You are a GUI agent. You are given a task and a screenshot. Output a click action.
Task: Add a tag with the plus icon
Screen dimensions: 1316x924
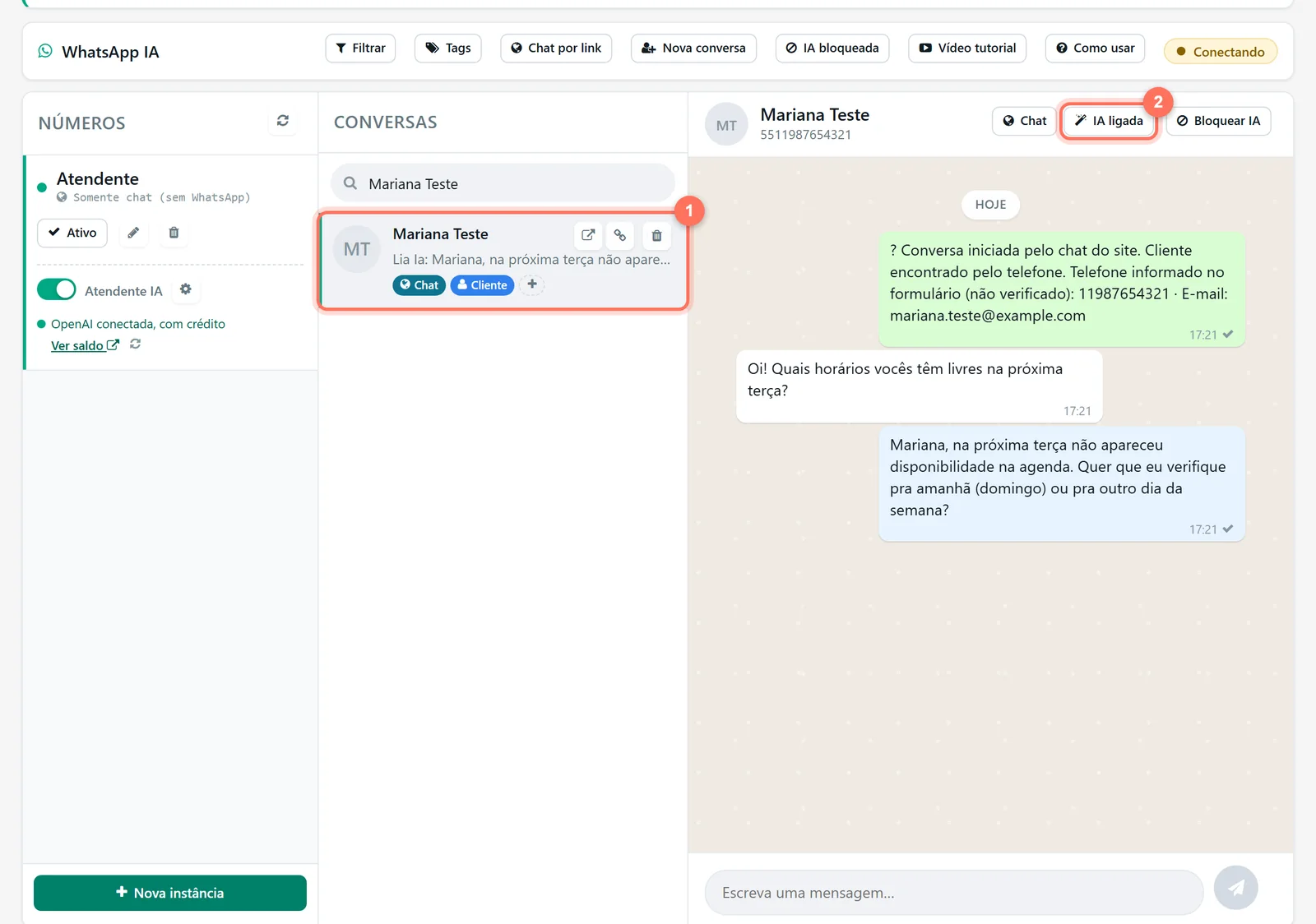(x=532, y=284)
